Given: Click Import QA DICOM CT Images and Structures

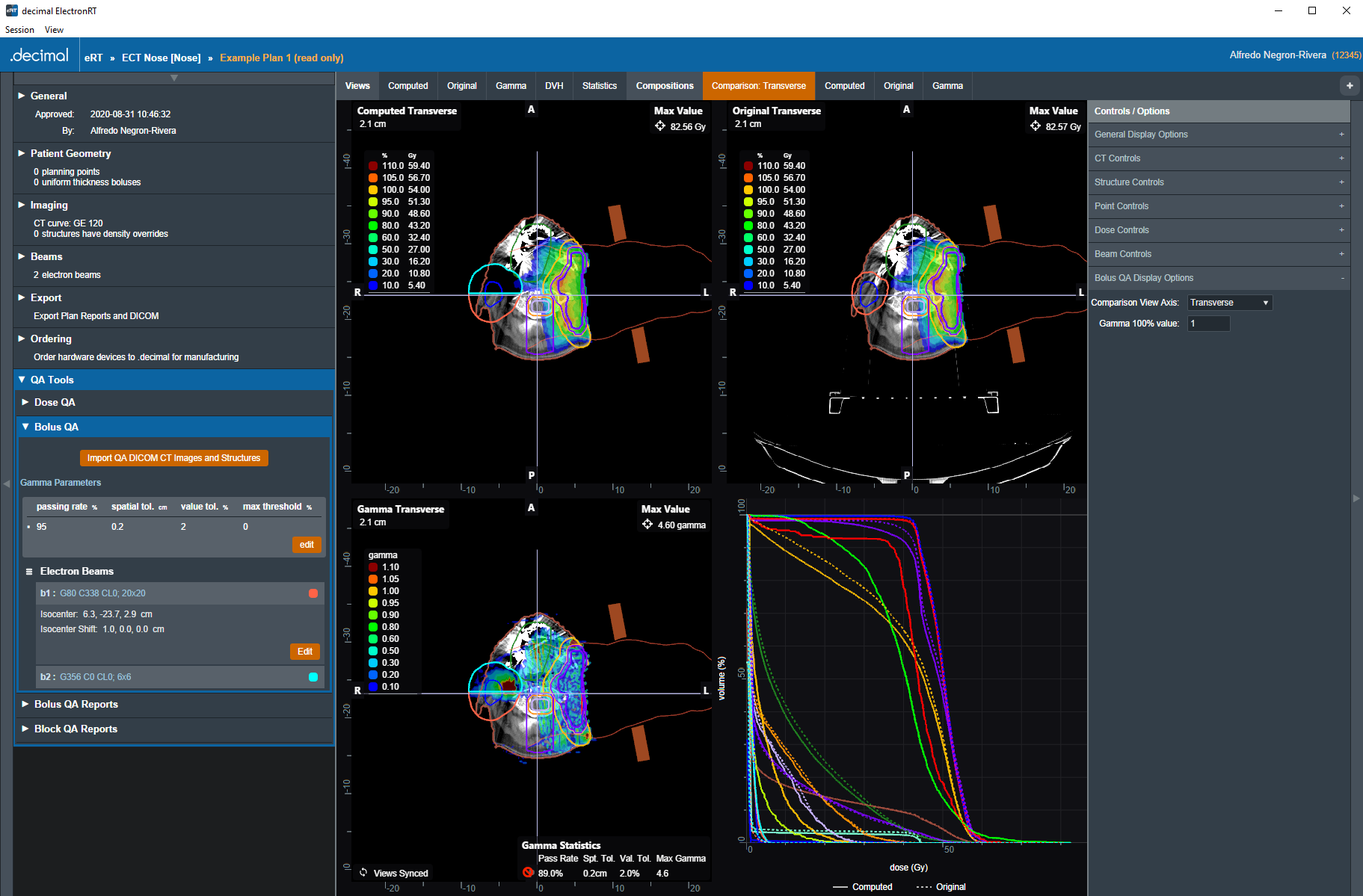Looking at the screenshot, I should tap(173, 458).
